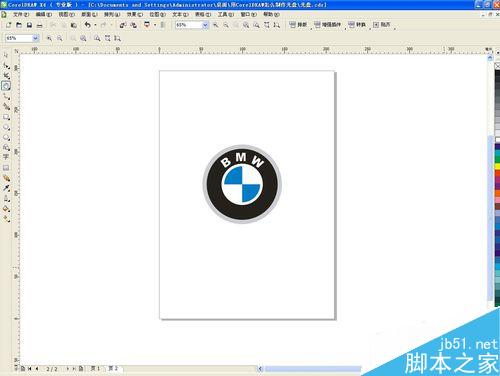Select the Text tool in the toolbox
Viewport: 500px width, 376px height.
point(6,157)
